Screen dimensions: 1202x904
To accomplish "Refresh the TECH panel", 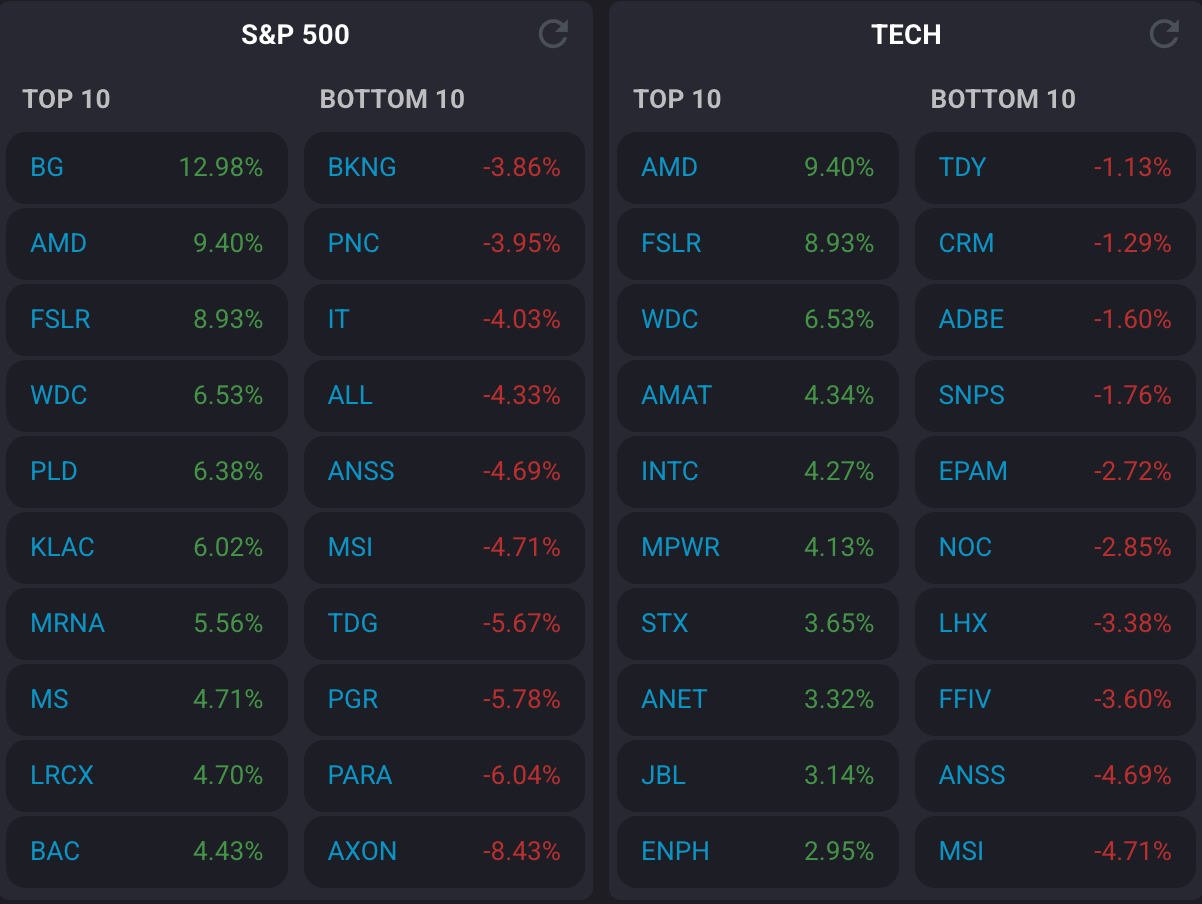I will coord(1164,34).
